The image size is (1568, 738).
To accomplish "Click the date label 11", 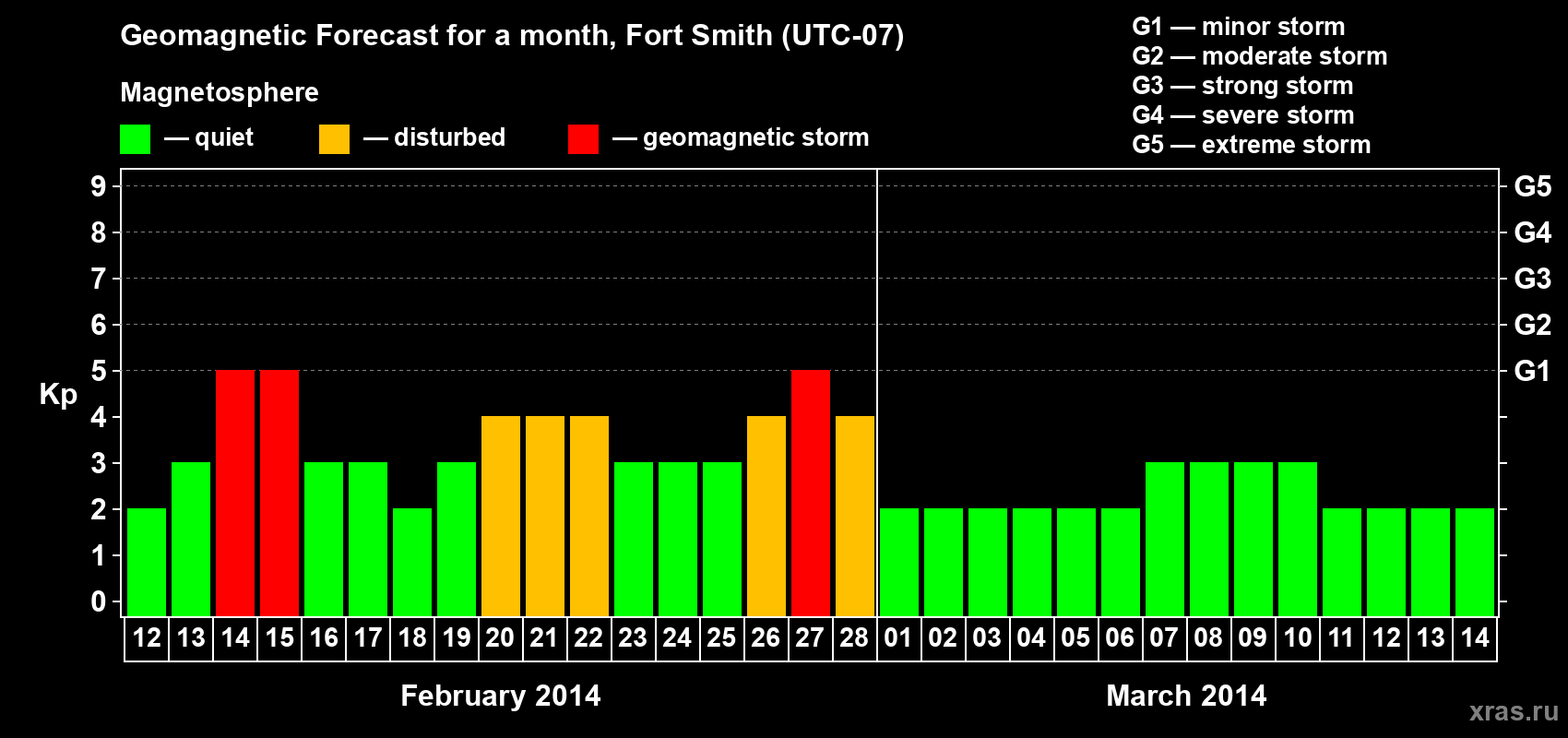I will coord(1342,637).
